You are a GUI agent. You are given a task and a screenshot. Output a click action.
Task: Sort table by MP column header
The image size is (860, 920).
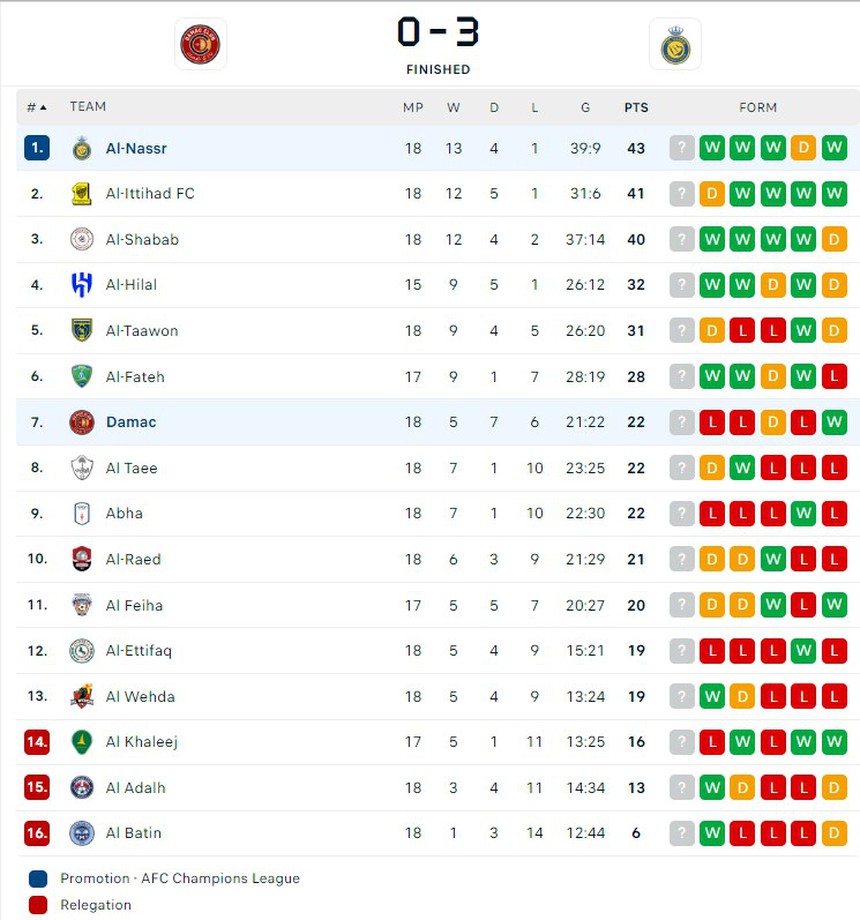pos(413,107)
